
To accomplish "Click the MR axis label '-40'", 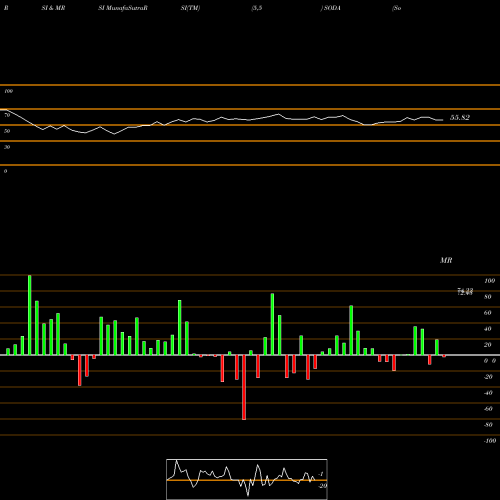I will tap(488, 393).
